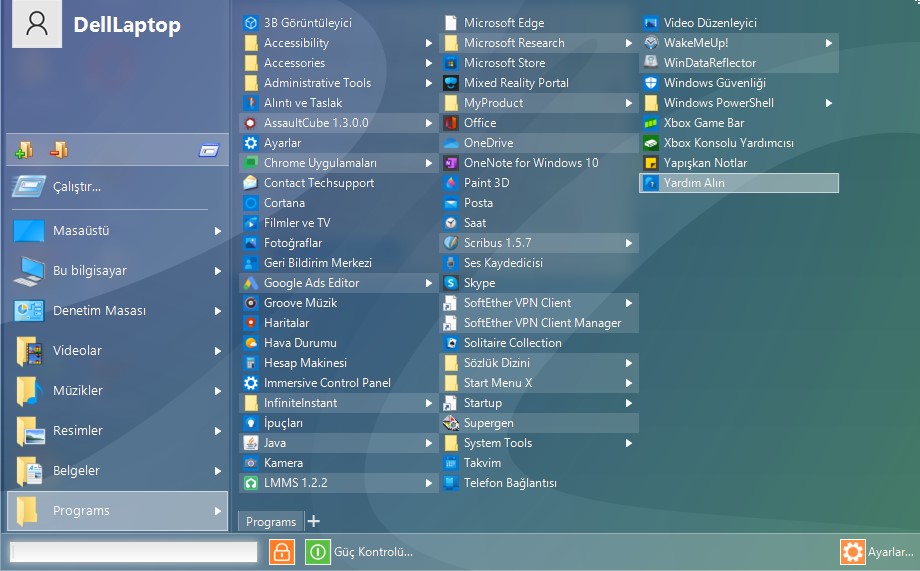
Task: Launch Groove Müzik icon
Action: coord(251,303)
